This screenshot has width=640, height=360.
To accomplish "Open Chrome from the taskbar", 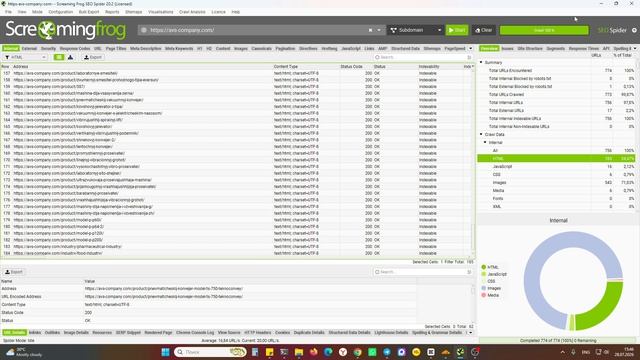I will (x=358, y=352).
